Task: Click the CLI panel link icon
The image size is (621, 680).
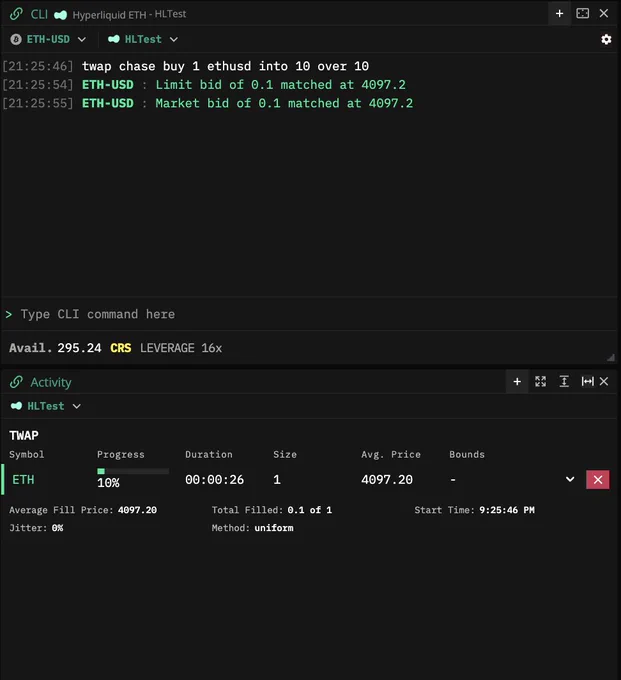Action: tap(16, 14)
